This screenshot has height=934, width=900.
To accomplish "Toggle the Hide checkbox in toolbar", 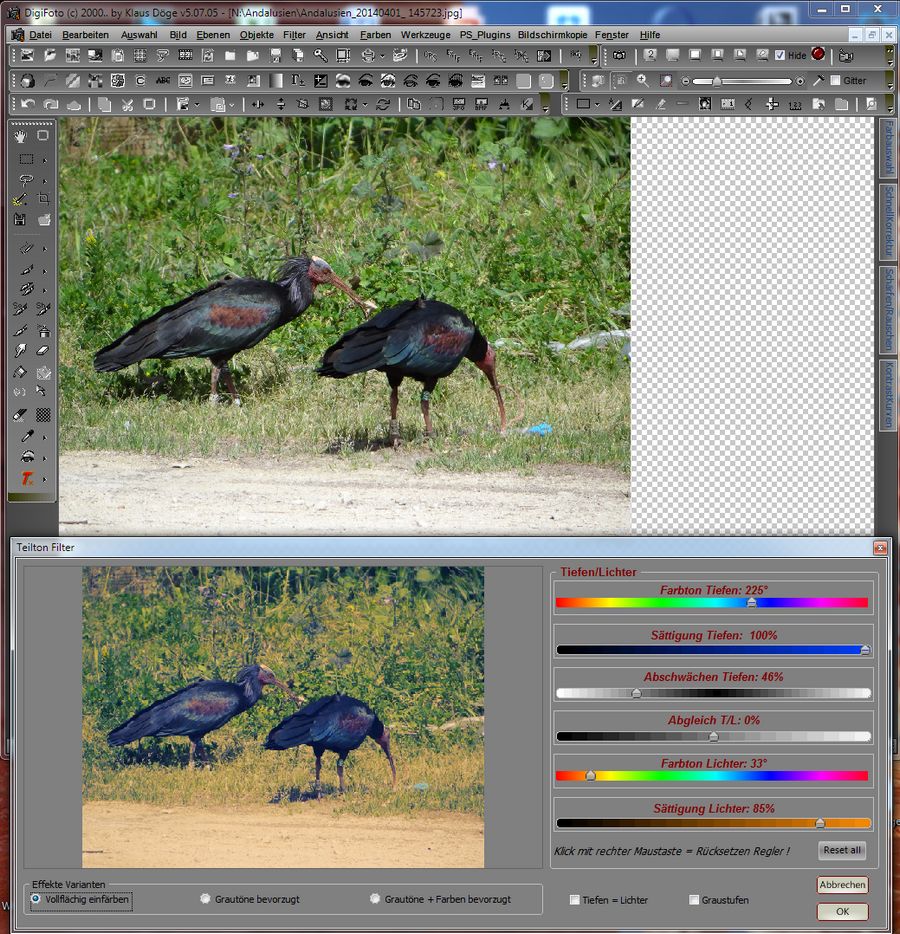I will [x=780, y=55].
